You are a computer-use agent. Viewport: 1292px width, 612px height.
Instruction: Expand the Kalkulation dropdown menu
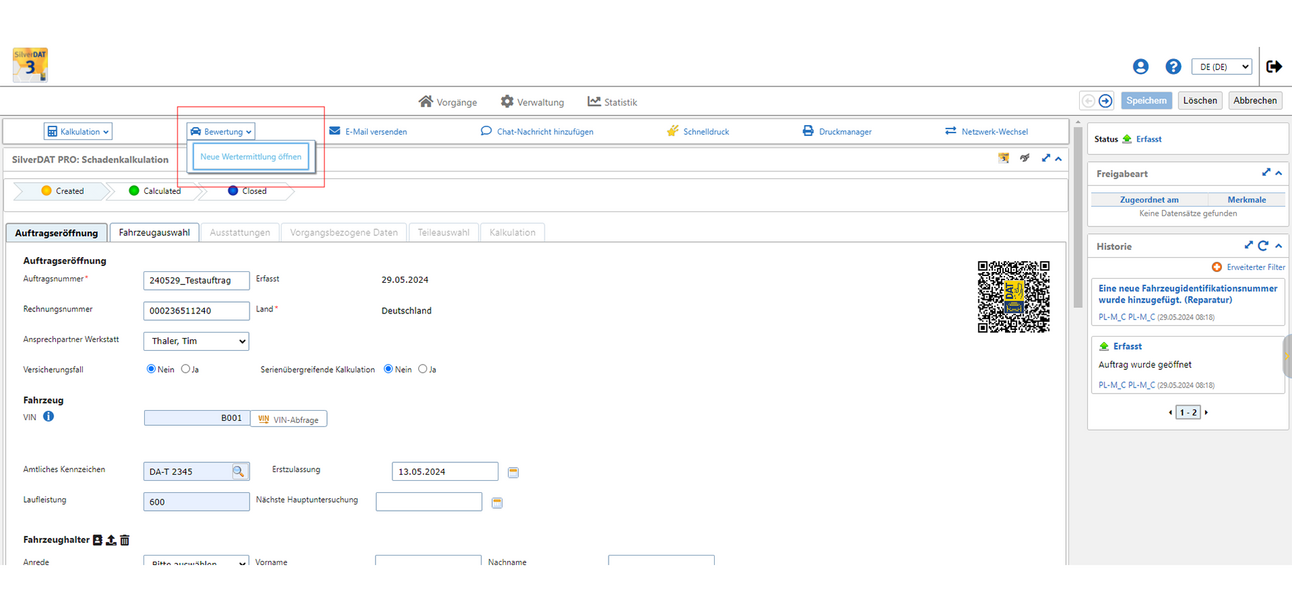pos(78,131)
